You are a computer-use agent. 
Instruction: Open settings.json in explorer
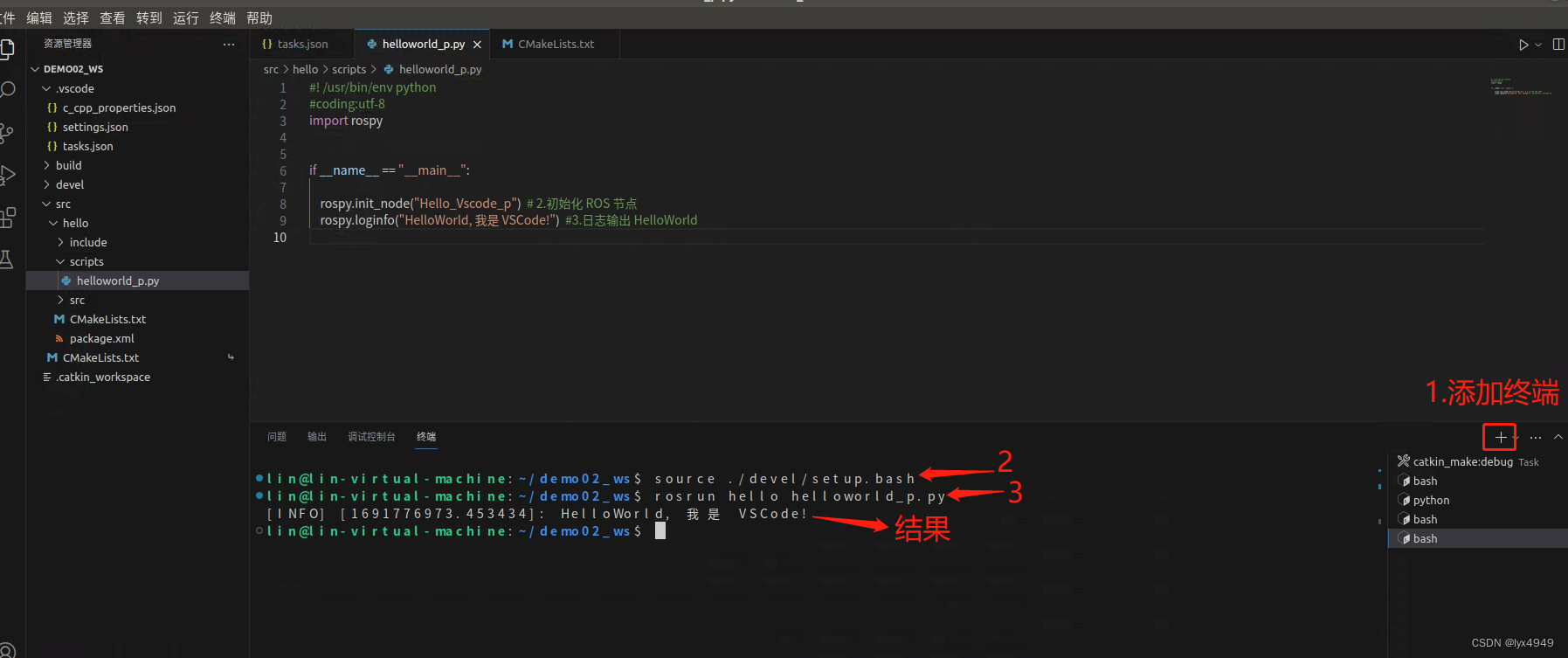tap(137, 127)
